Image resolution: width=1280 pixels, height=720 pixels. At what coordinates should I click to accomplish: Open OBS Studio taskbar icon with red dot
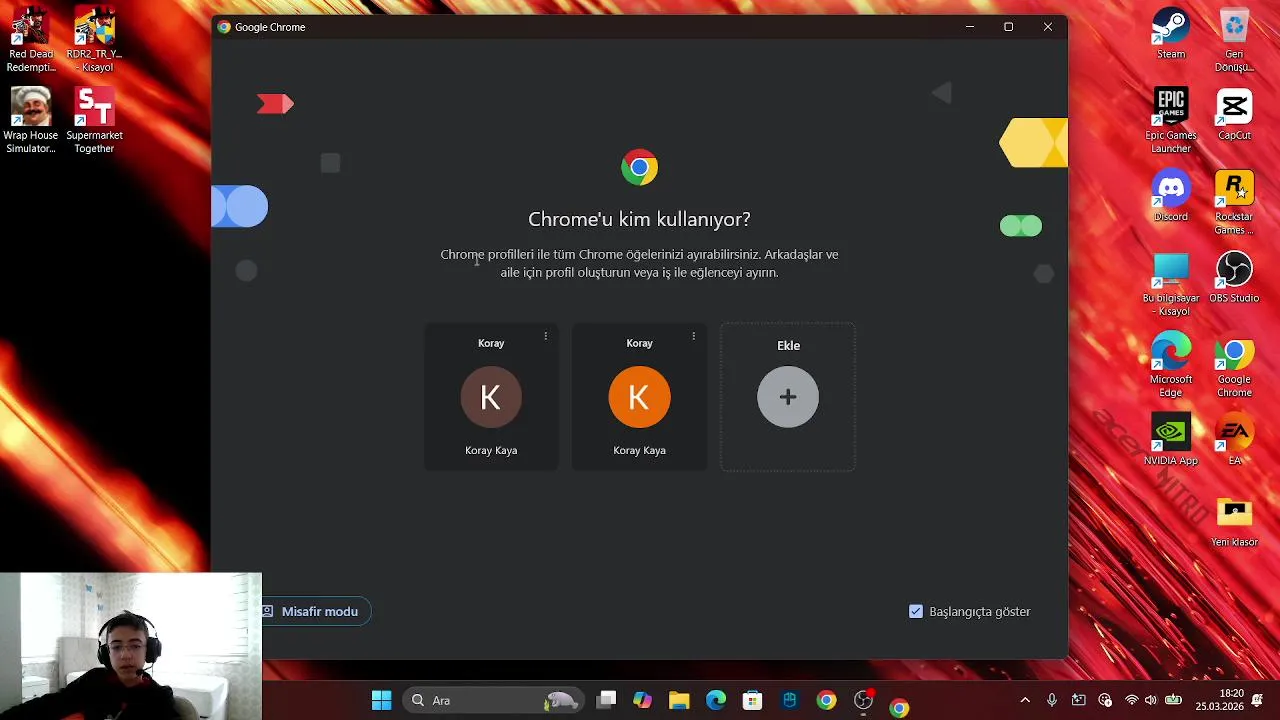863,700
